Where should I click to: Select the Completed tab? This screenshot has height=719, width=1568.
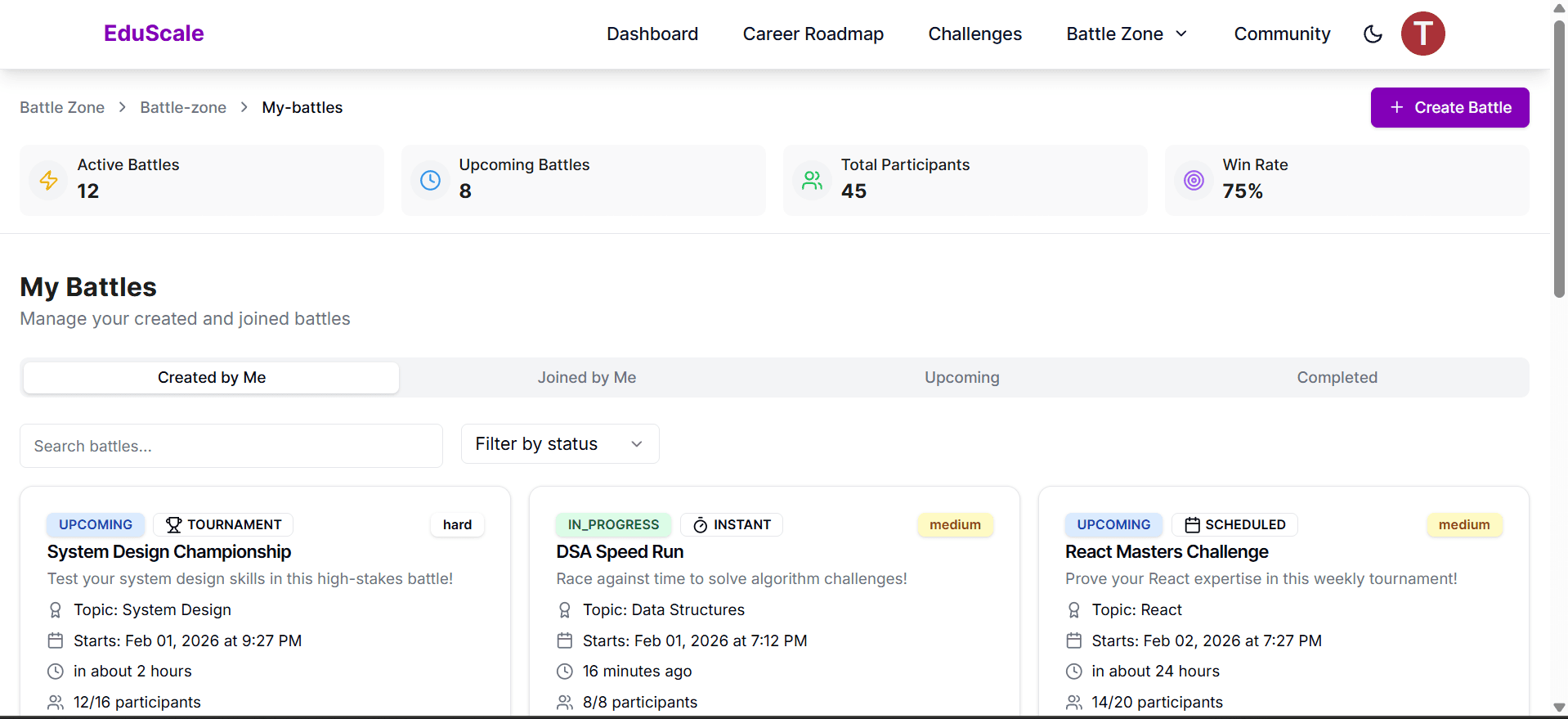click(1337, 378)
